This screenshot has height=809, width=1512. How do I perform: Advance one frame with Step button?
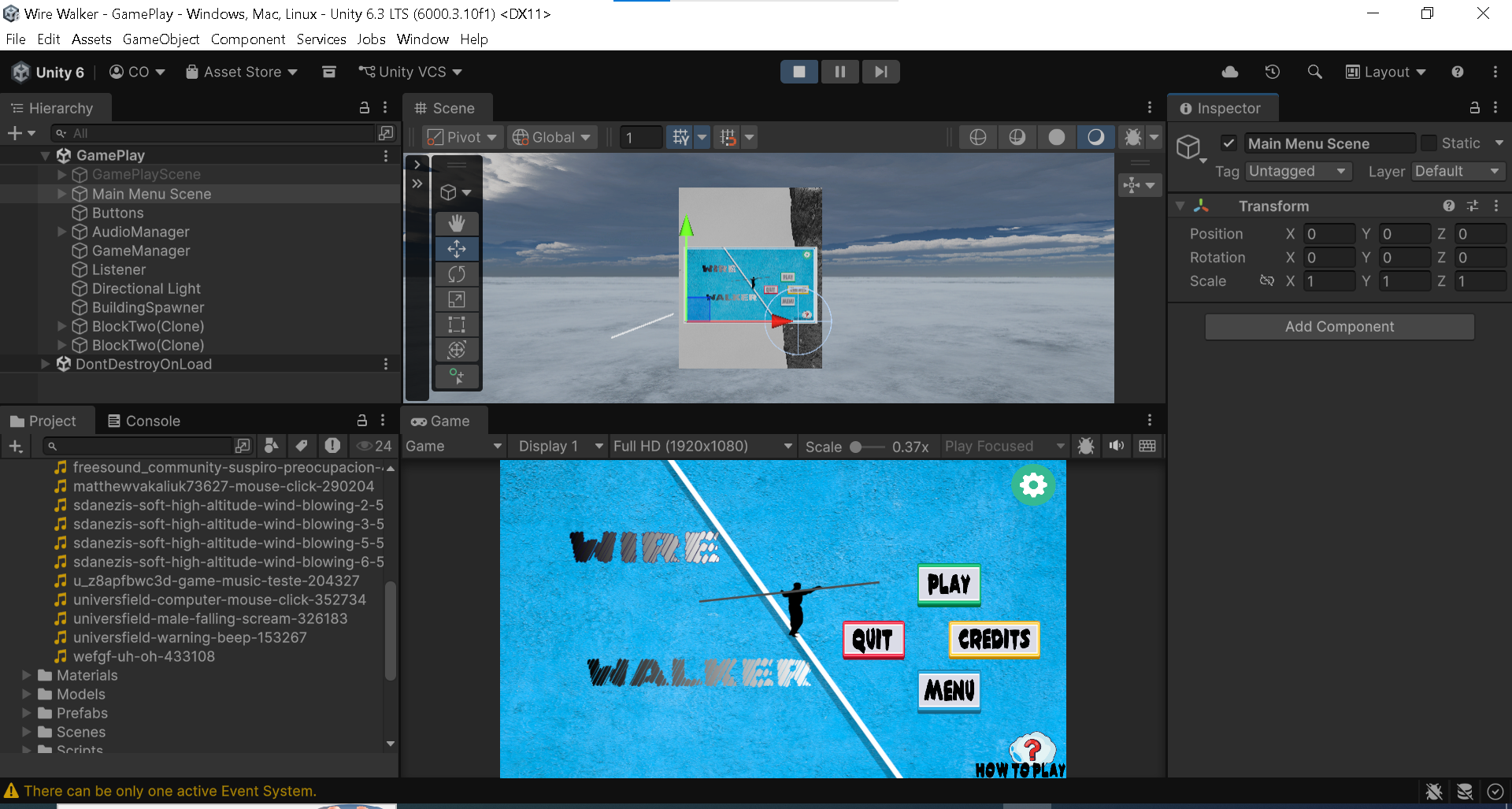pyautogui.click(x=880, y=72)
